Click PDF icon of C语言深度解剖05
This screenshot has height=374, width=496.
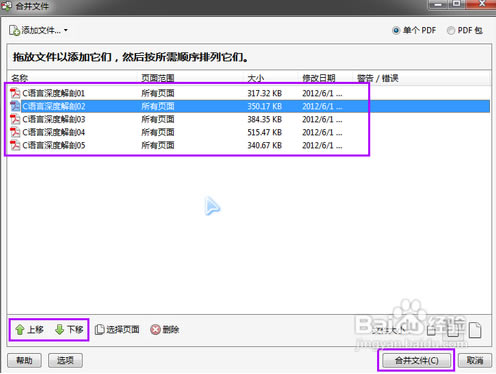click(15, 145)
